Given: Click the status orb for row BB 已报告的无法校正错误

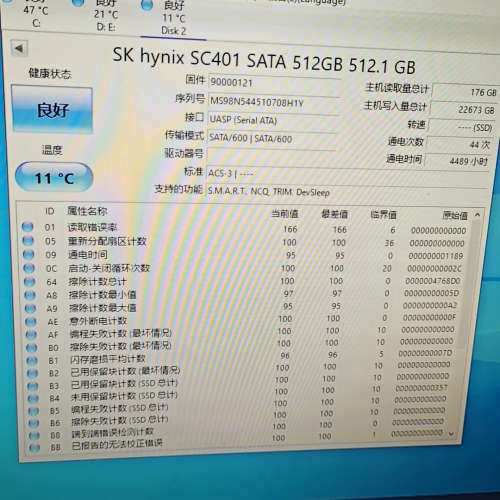Looking at the screenshot, I should pos(34,448).
